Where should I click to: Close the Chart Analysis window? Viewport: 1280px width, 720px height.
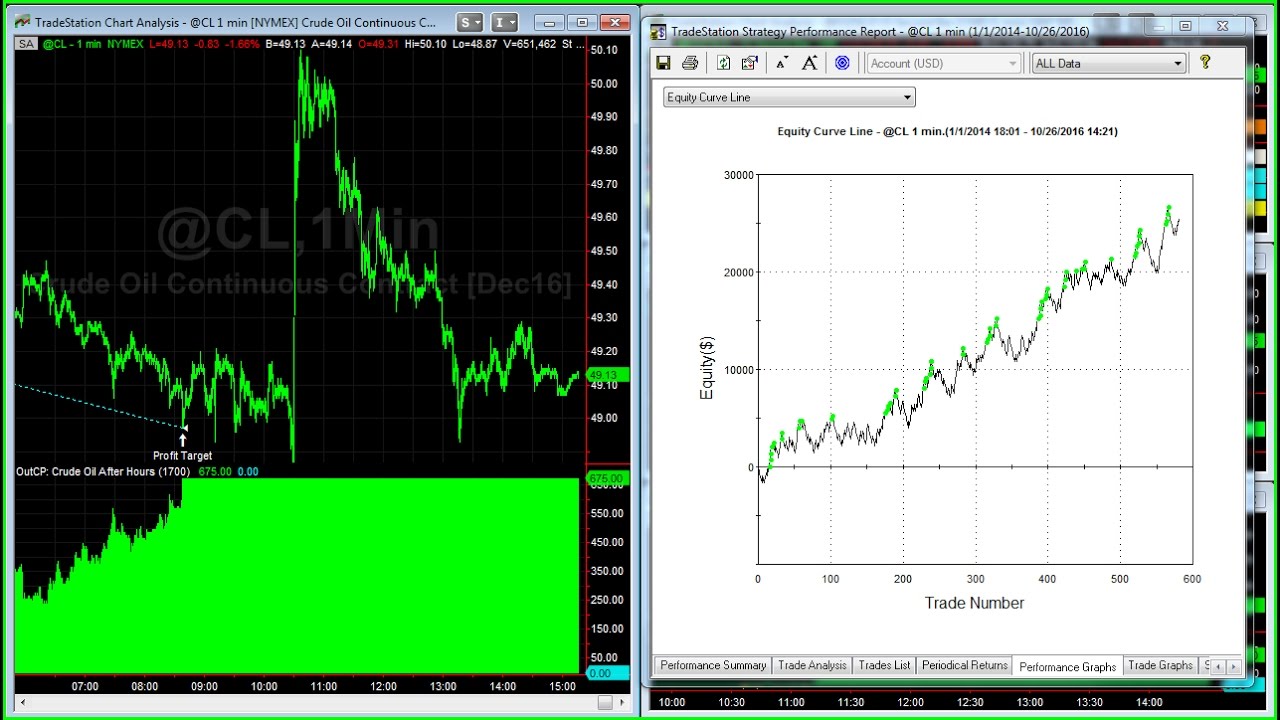coord(616,22)
